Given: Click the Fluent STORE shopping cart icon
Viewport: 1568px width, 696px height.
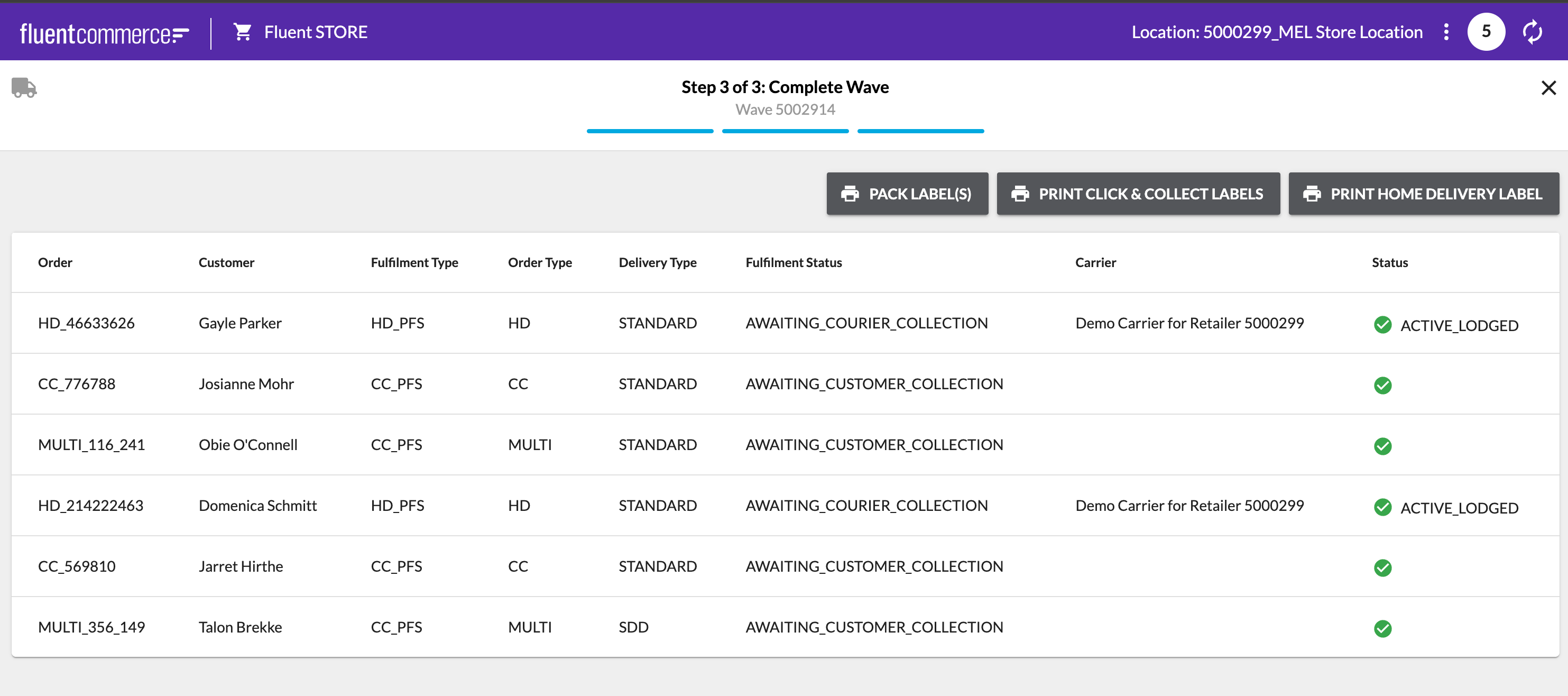Looking at the screenshot, I should click(242, 32).
